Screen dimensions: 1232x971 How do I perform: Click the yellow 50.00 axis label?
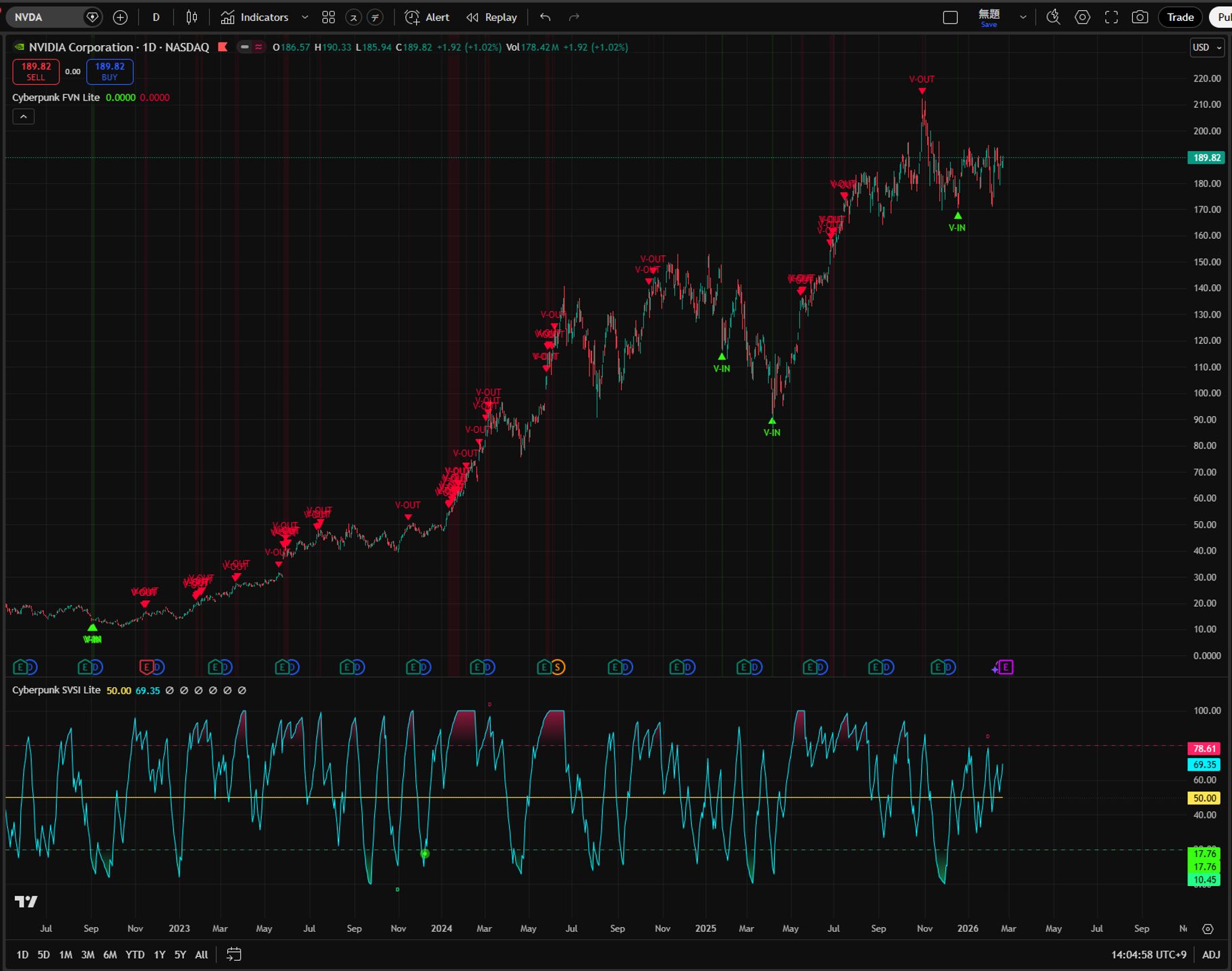pyautogui.click(x=1205, y=798)
